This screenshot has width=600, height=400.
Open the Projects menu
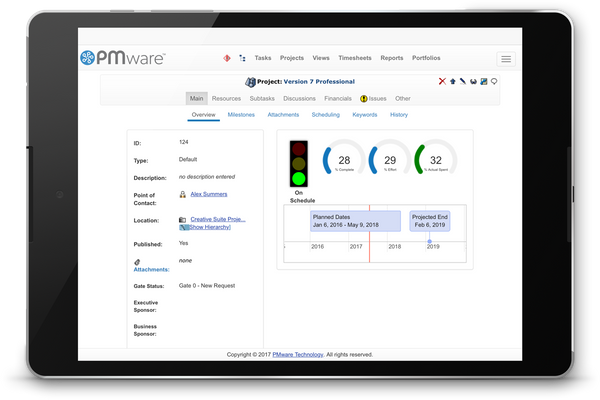[292, 58]
